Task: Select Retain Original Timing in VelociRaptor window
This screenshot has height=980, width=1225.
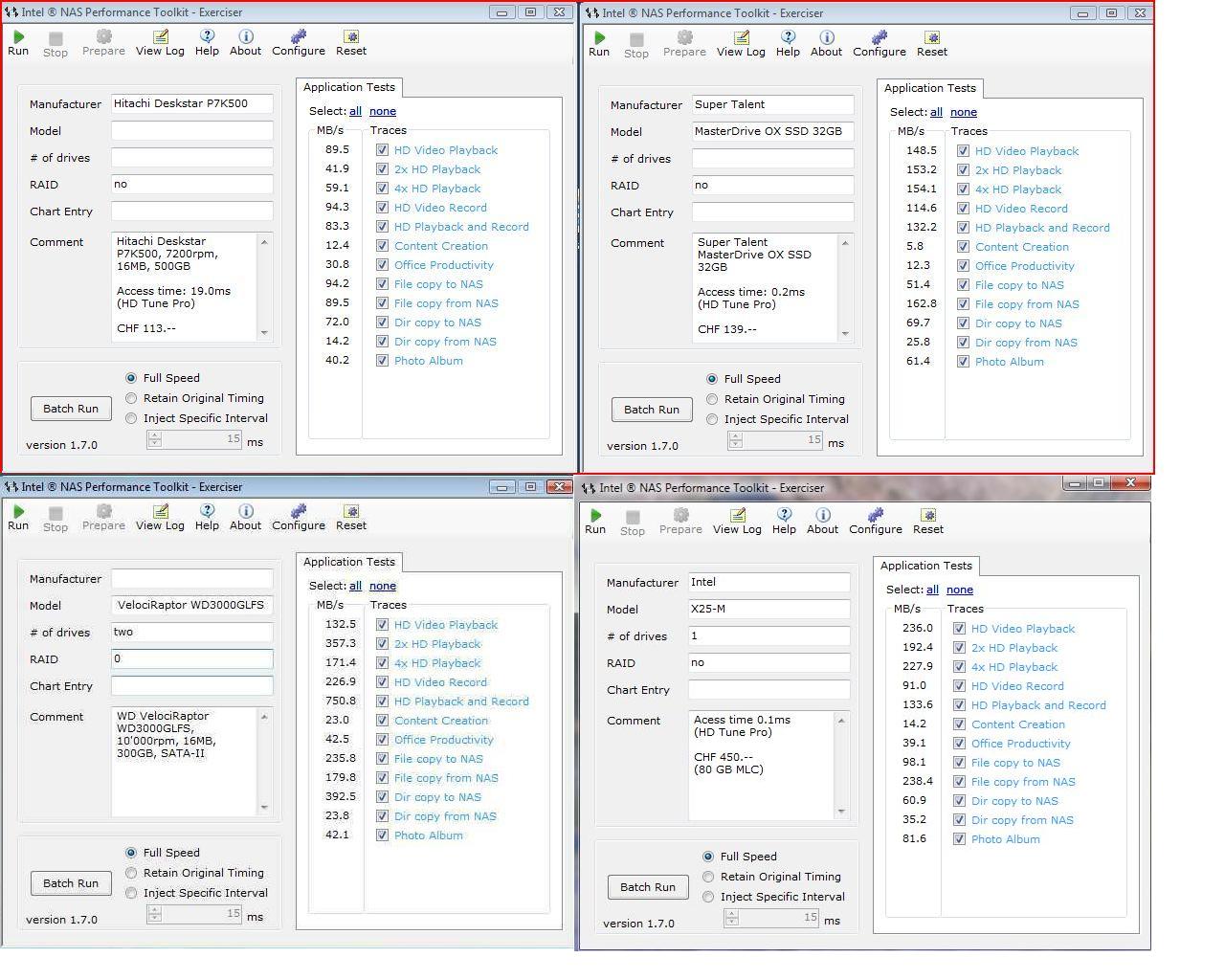Action: pos(132,873)
